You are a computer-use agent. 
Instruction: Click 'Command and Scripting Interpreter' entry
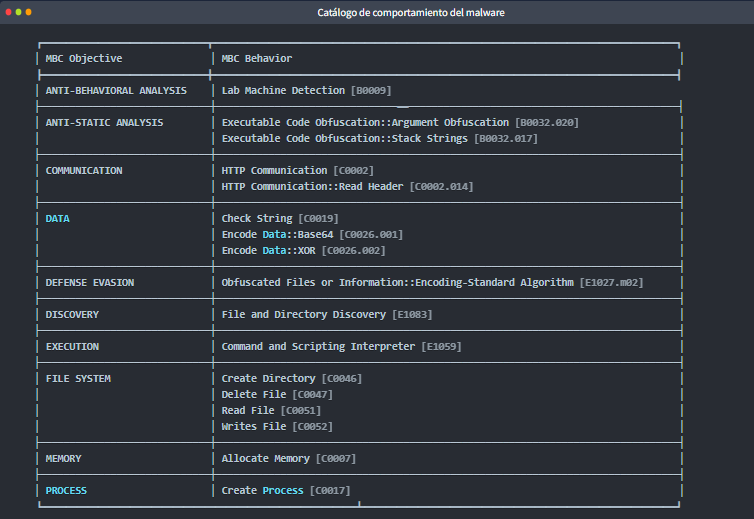point(318,347)
